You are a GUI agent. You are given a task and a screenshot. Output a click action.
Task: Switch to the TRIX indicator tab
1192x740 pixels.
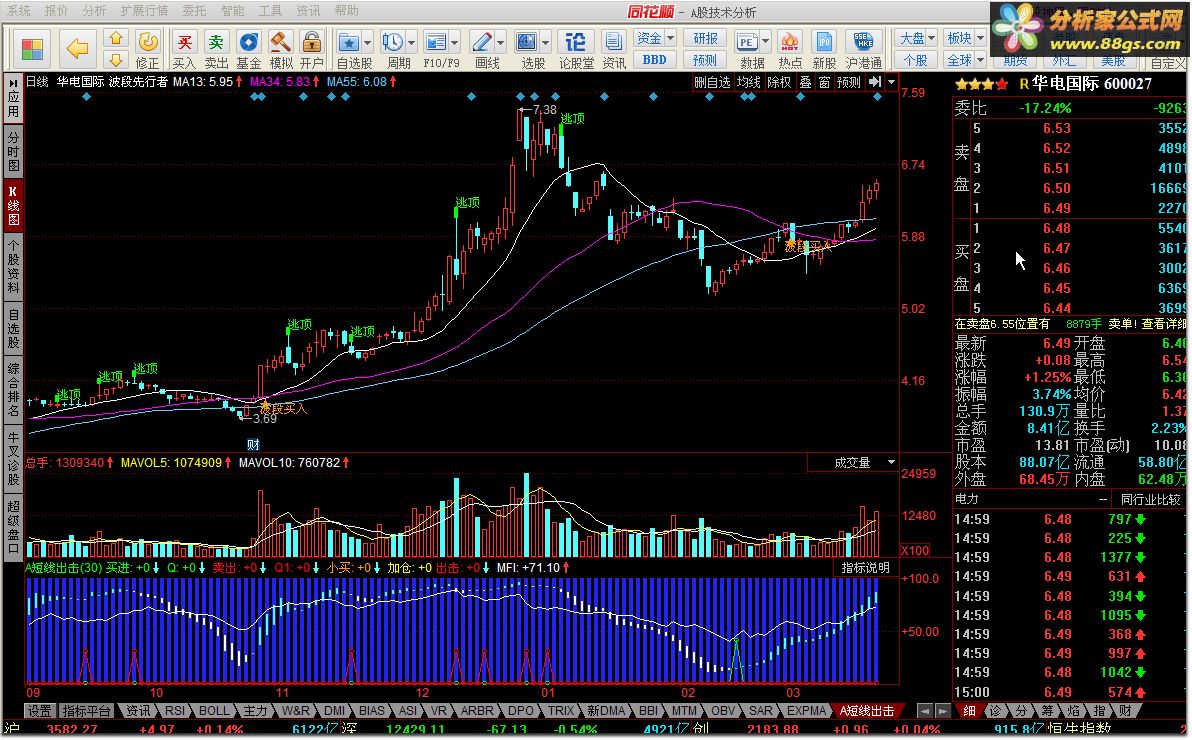pos(561,710)
